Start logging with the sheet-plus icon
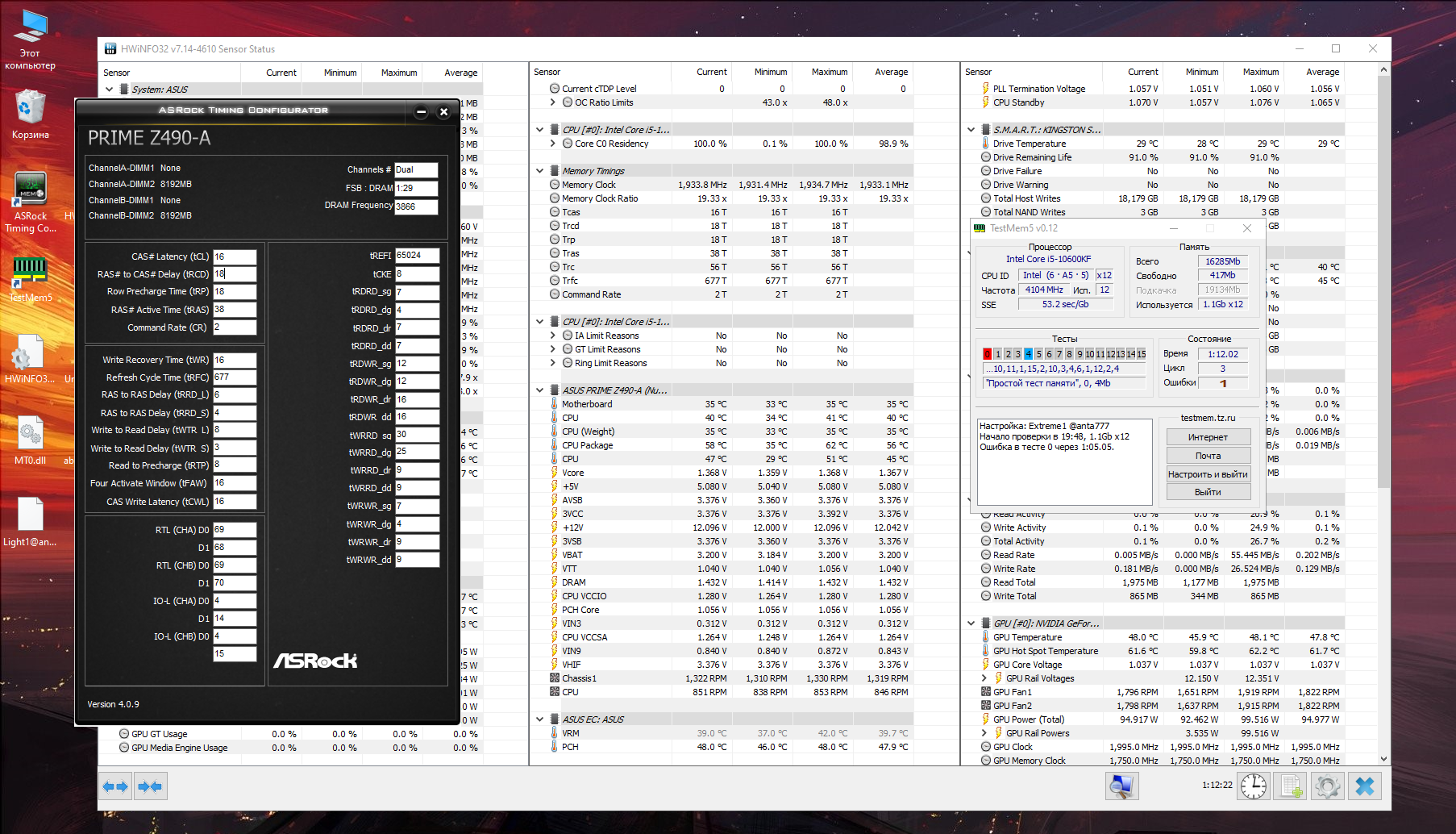1456x834 pixels. click(1292, 786)
